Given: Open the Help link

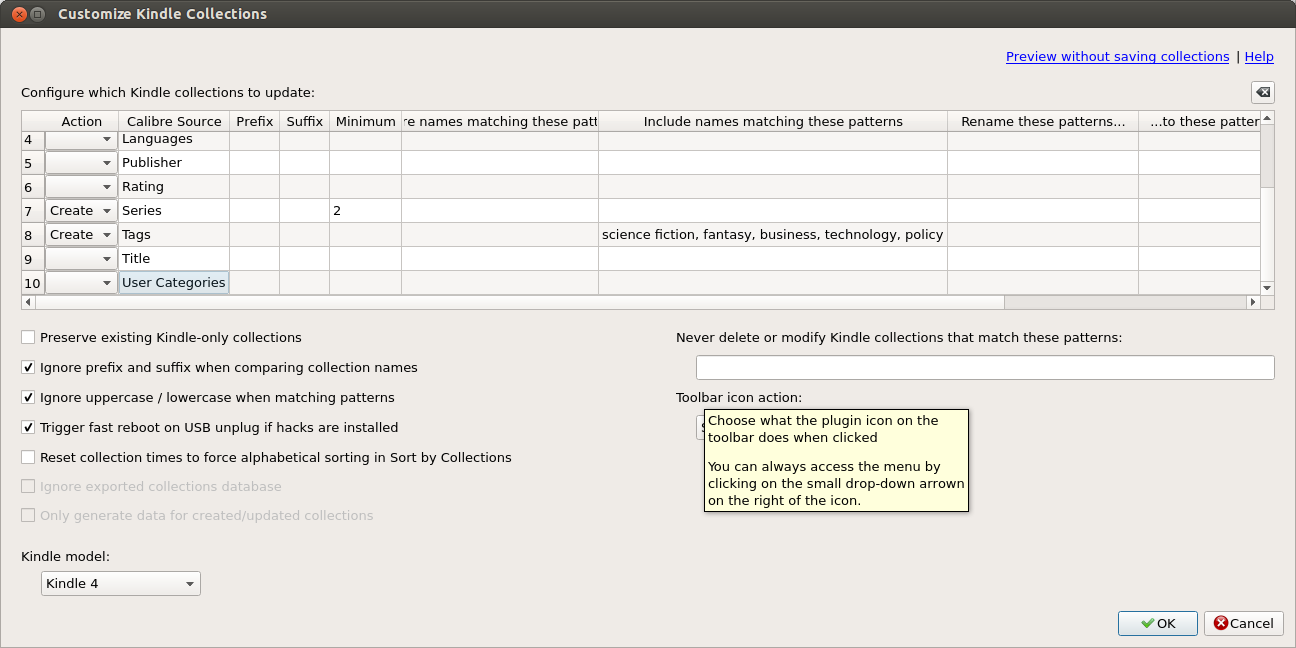Looking at the screenshot, I should click(1259, 57).
